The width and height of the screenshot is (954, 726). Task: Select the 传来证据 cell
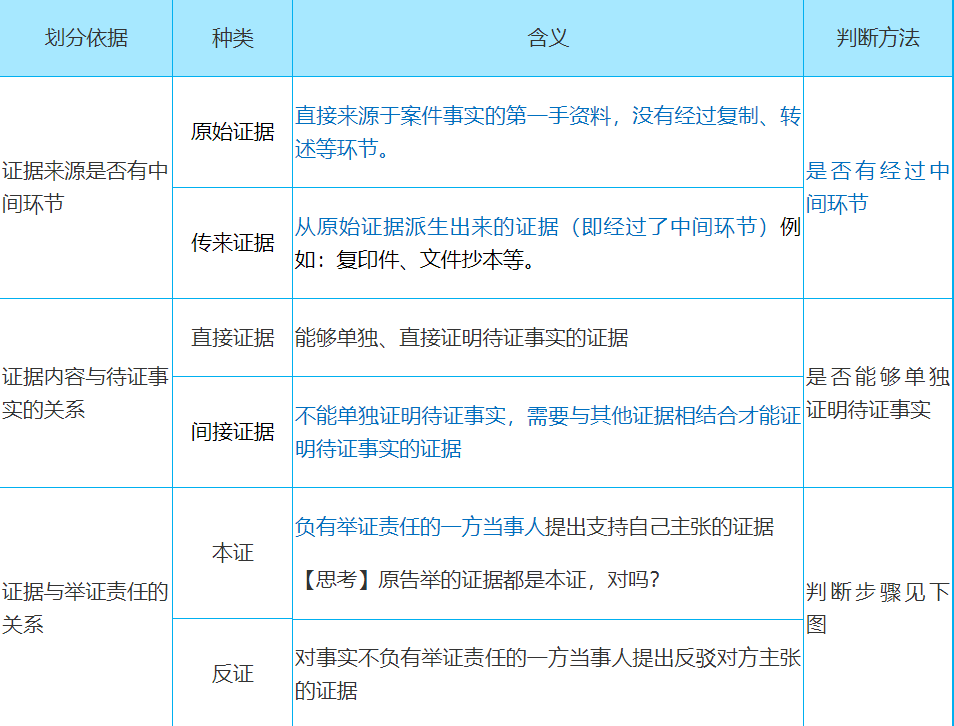232,243
